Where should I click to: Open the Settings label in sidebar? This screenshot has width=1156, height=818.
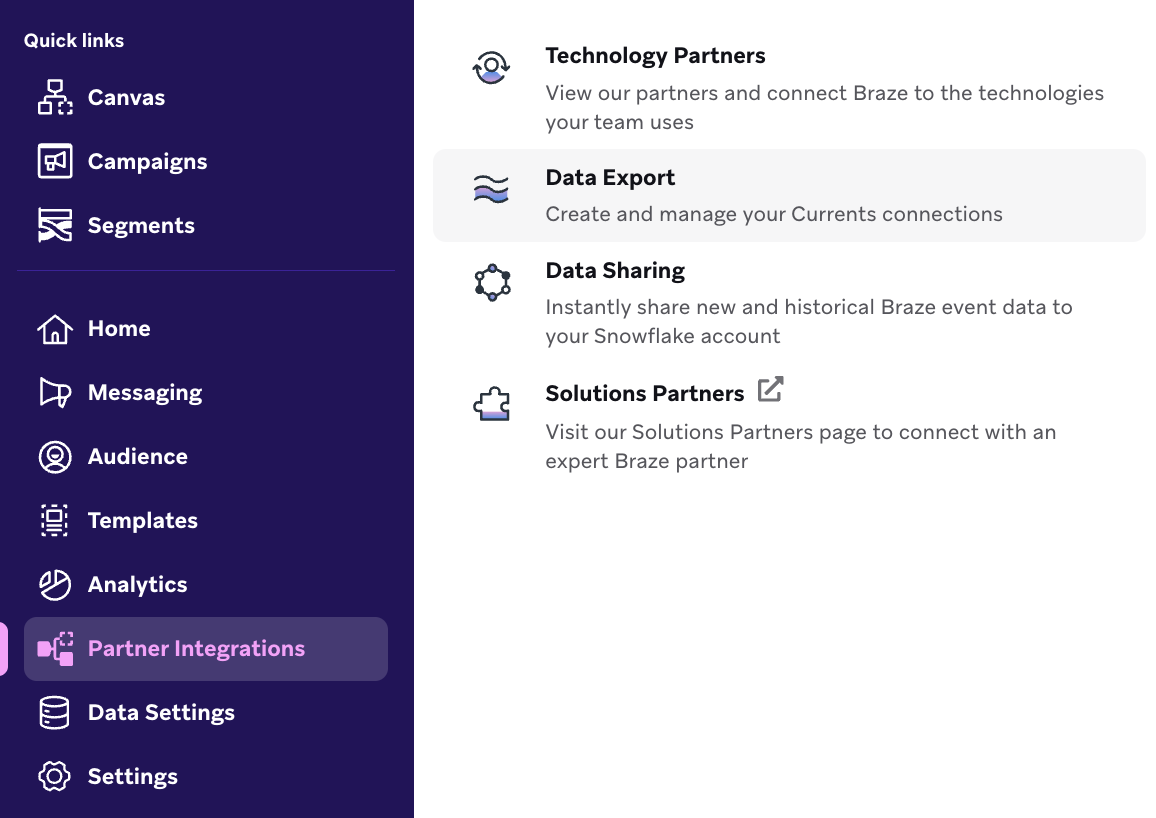(x=133, y=777)
